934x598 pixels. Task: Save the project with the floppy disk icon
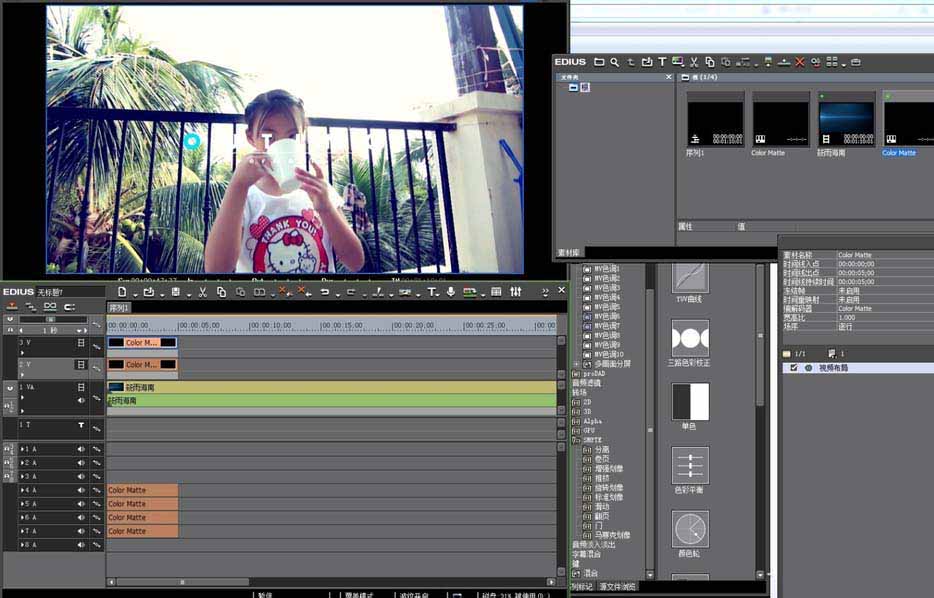tap(176, 291)
